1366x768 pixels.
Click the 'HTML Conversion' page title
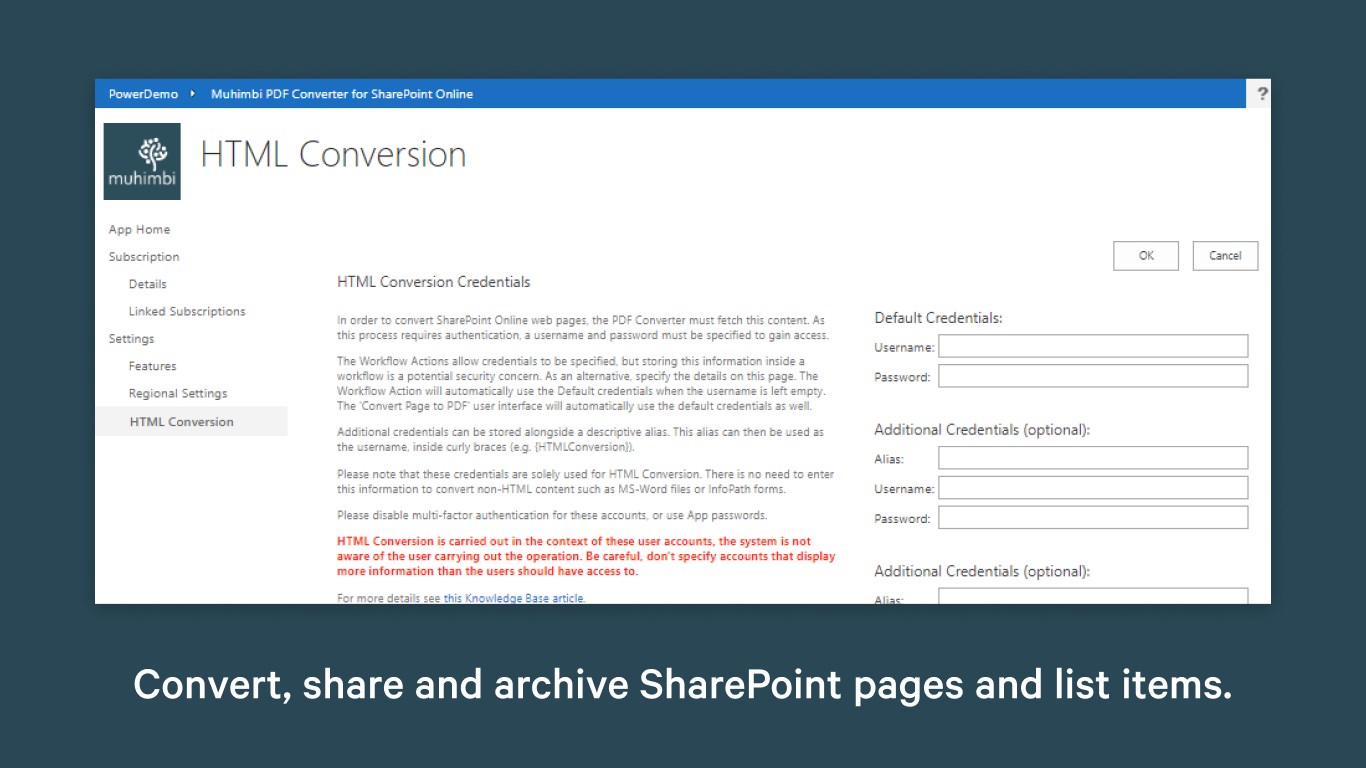333,155
